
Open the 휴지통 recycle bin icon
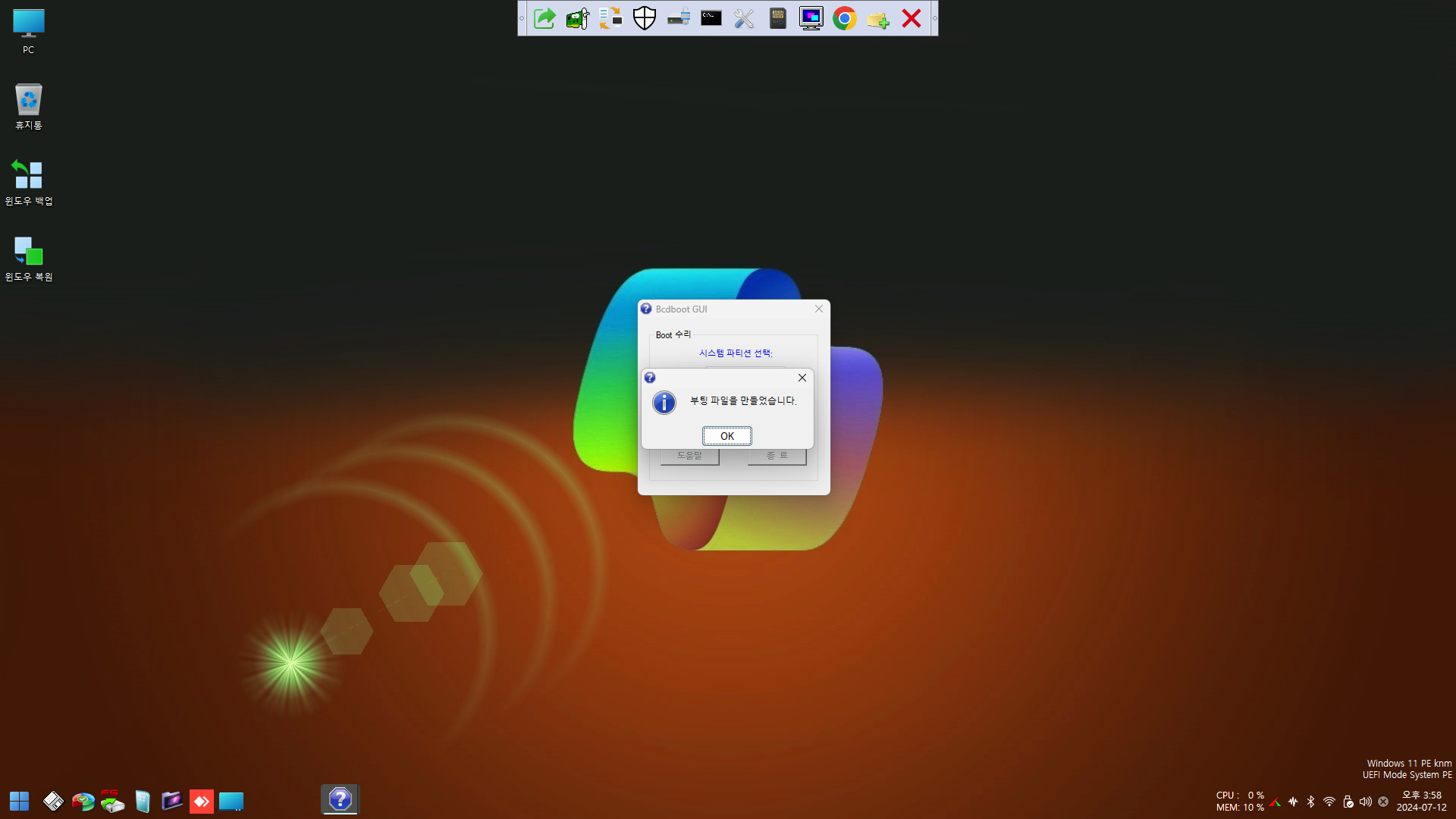click(29, 107)
